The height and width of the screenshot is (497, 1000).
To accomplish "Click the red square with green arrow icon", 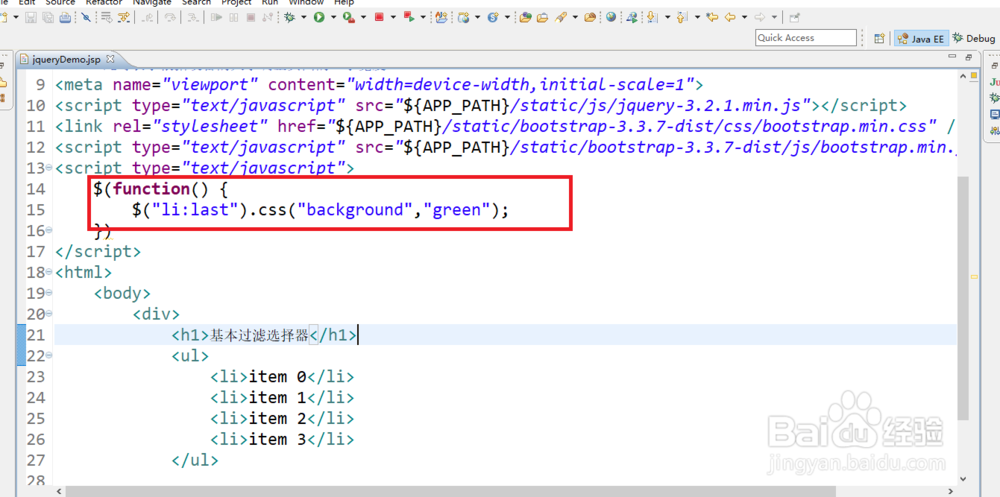I will coord(409,17).
